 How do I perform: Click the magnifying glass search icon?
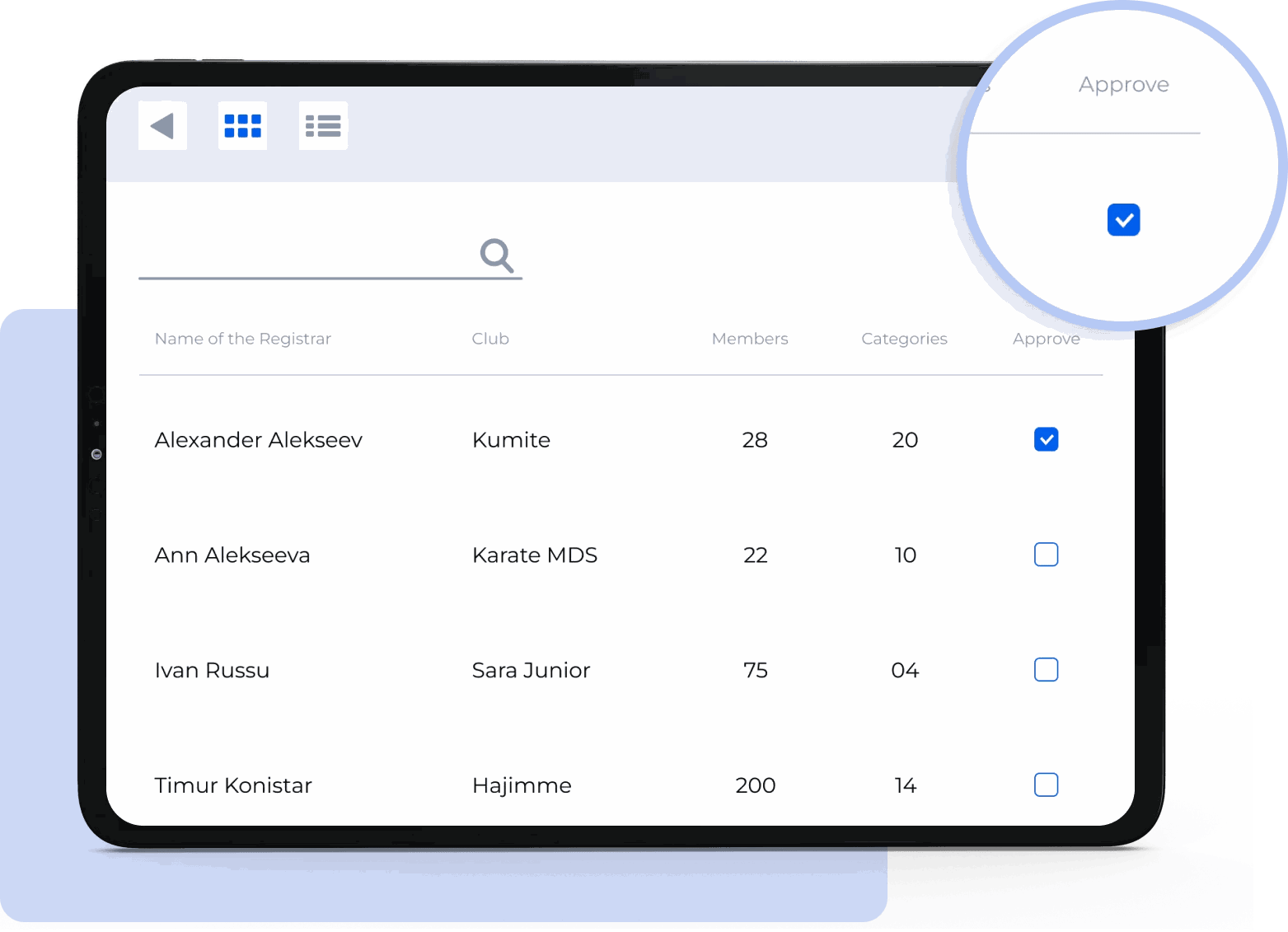click(497, 255)
